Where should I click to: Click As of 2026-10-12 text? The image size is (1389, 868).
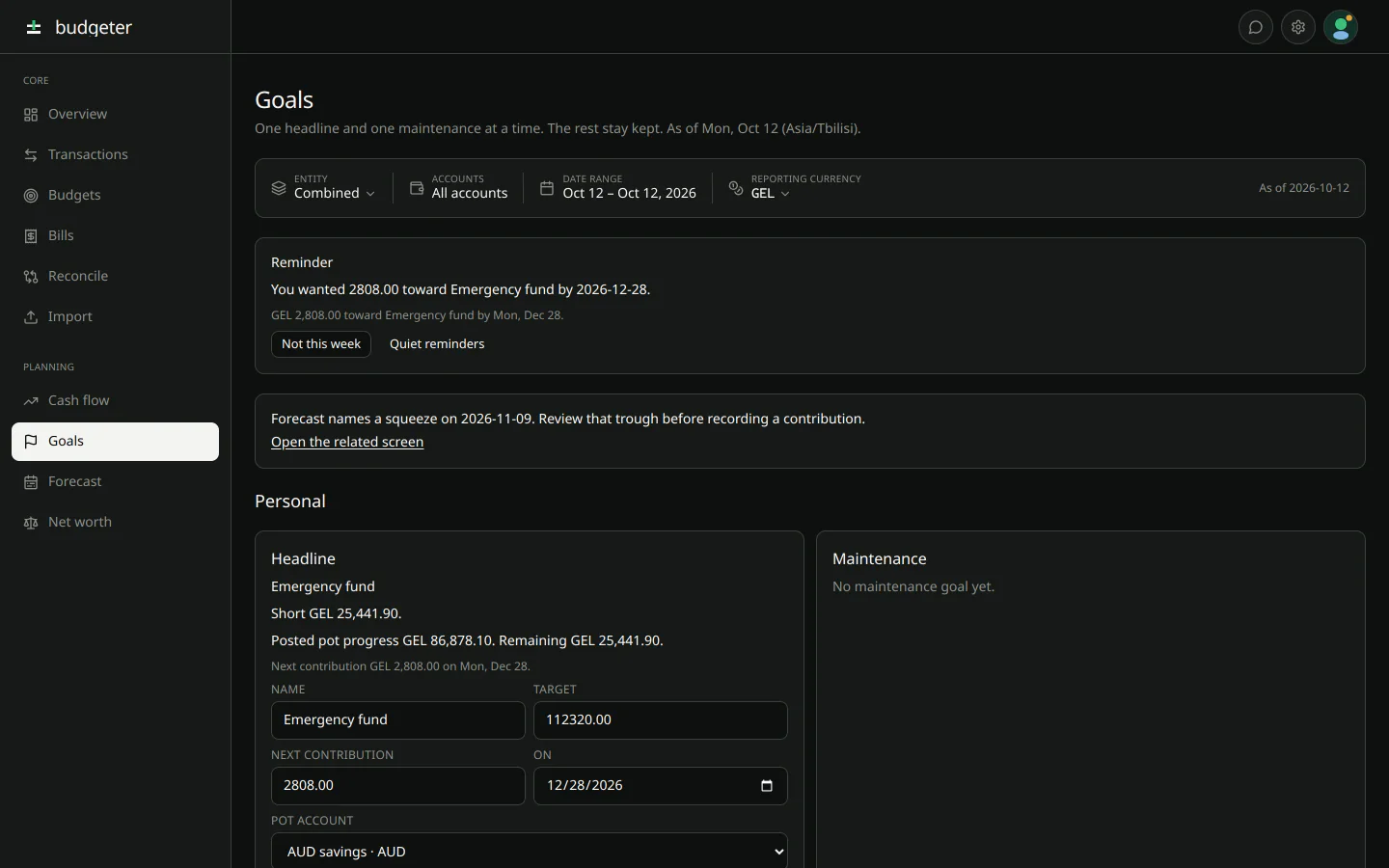[x=1304, y=188]
